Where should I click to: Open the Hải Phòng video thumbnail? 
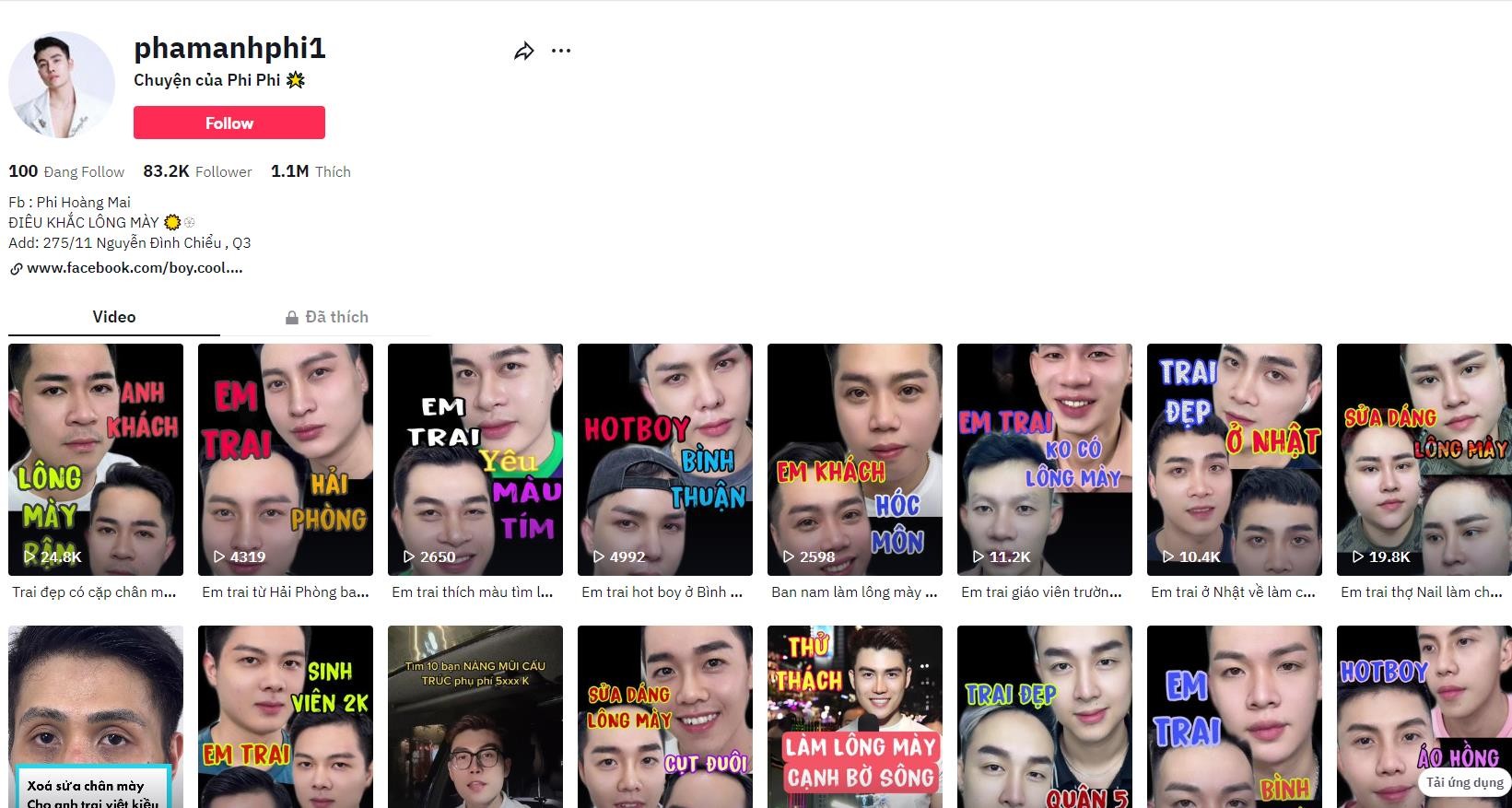pyautogui.click(x=286, y=459)
